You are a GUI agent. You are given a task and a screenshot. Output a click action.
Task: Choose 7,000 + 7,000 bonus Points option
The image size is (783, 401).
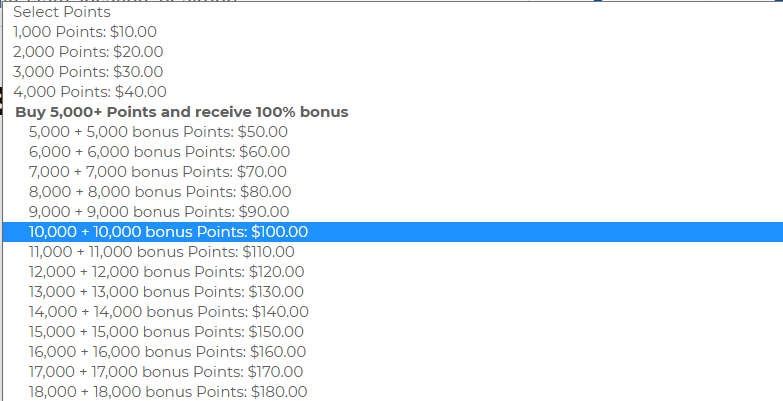pyautogui.click(x=158, y=172)
